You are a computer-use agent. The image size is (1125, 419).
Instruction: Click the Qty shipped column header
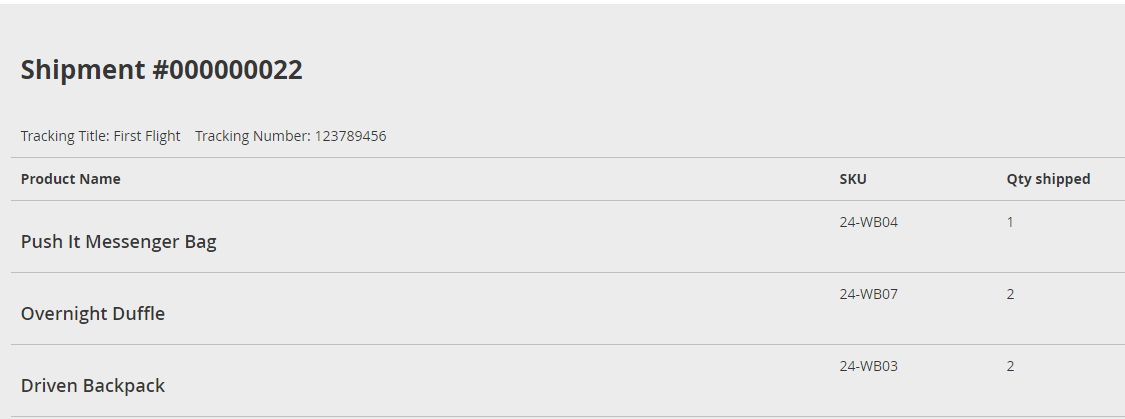(x=1048, y=179)
